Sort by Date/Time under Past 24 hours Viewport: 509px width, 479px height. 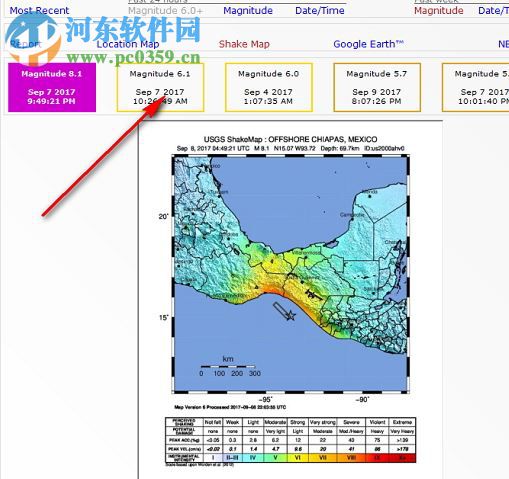pos(320,10)
